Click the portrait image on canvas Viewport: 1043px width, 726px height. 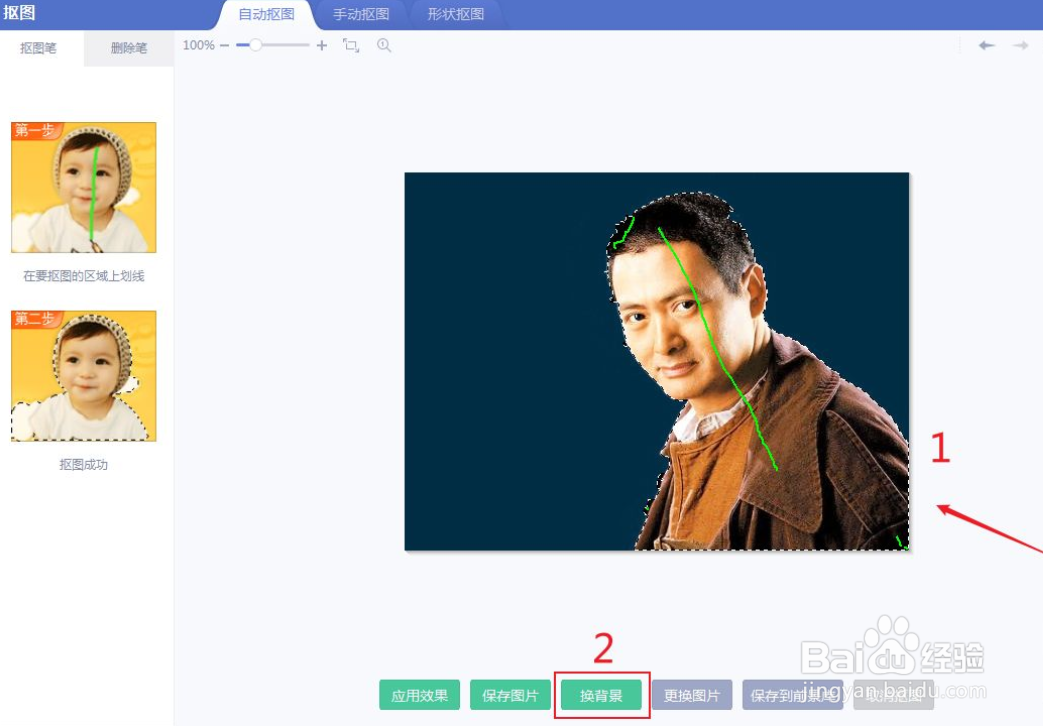pos(657,361)
